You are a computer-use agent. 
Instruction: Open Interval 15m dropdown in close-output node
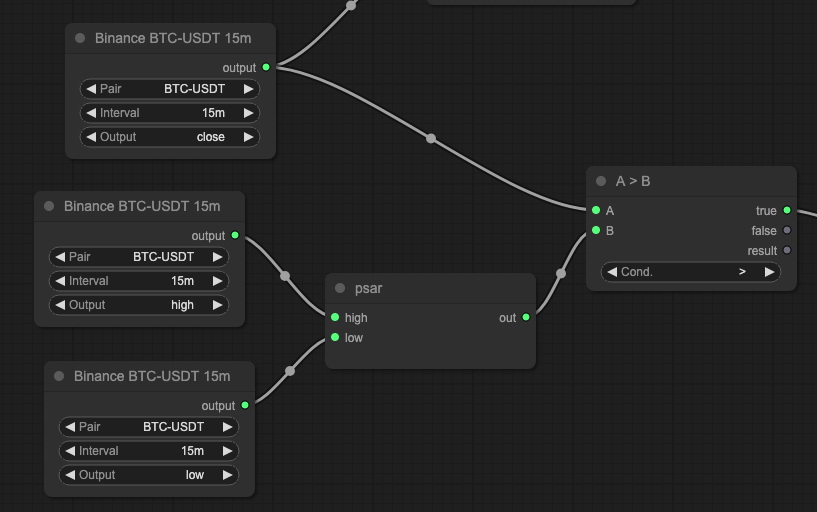pos(170,113)
